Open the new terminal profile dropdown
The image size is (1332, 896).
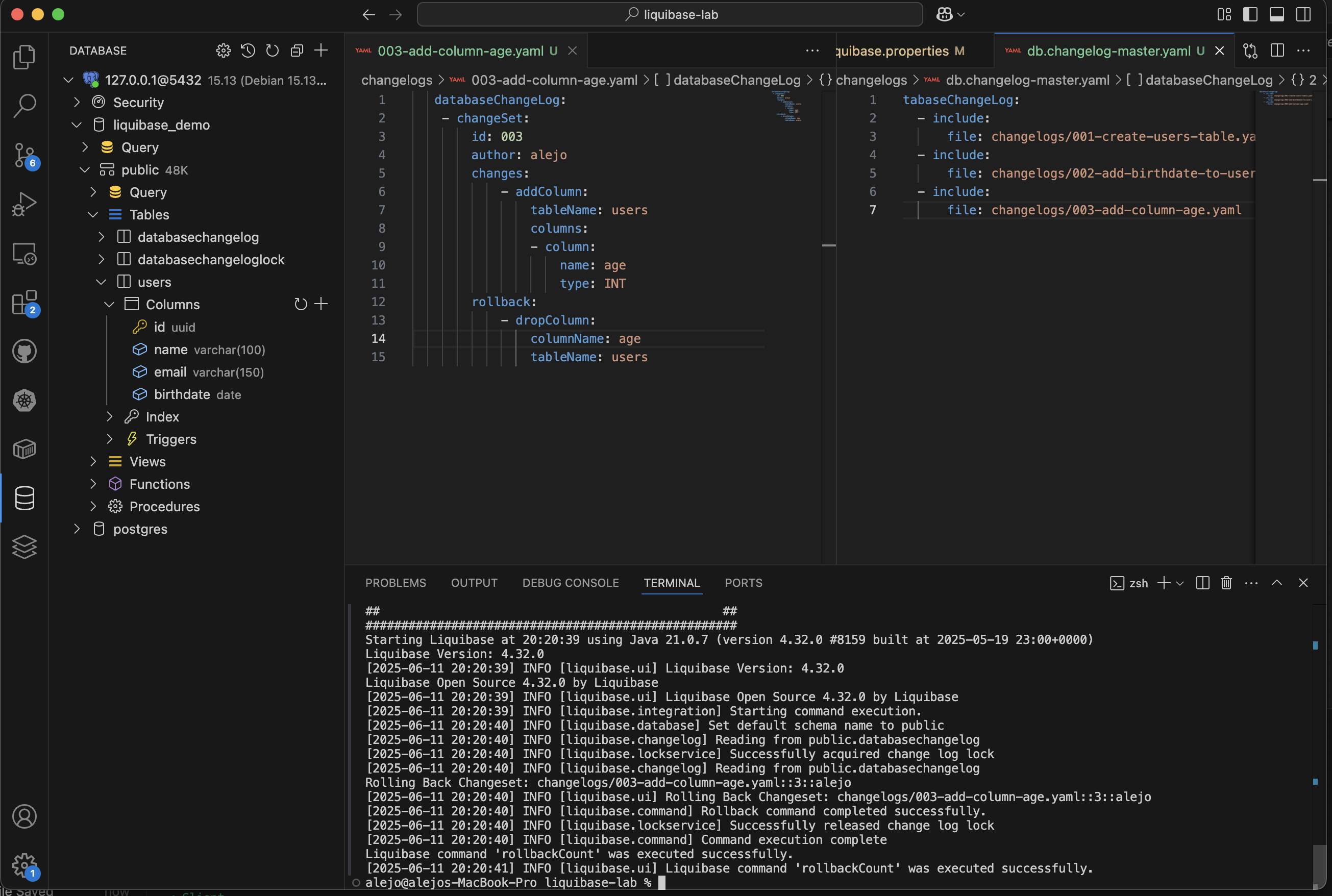[x=1180, y=583]
